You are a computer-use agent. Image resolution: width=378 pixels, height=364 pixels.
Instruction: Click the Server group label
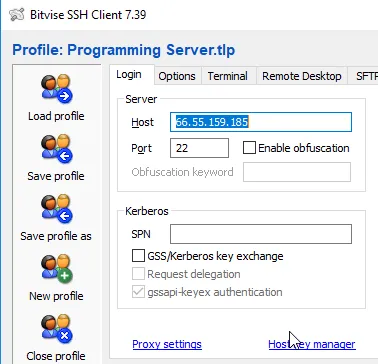click(141, 99)
